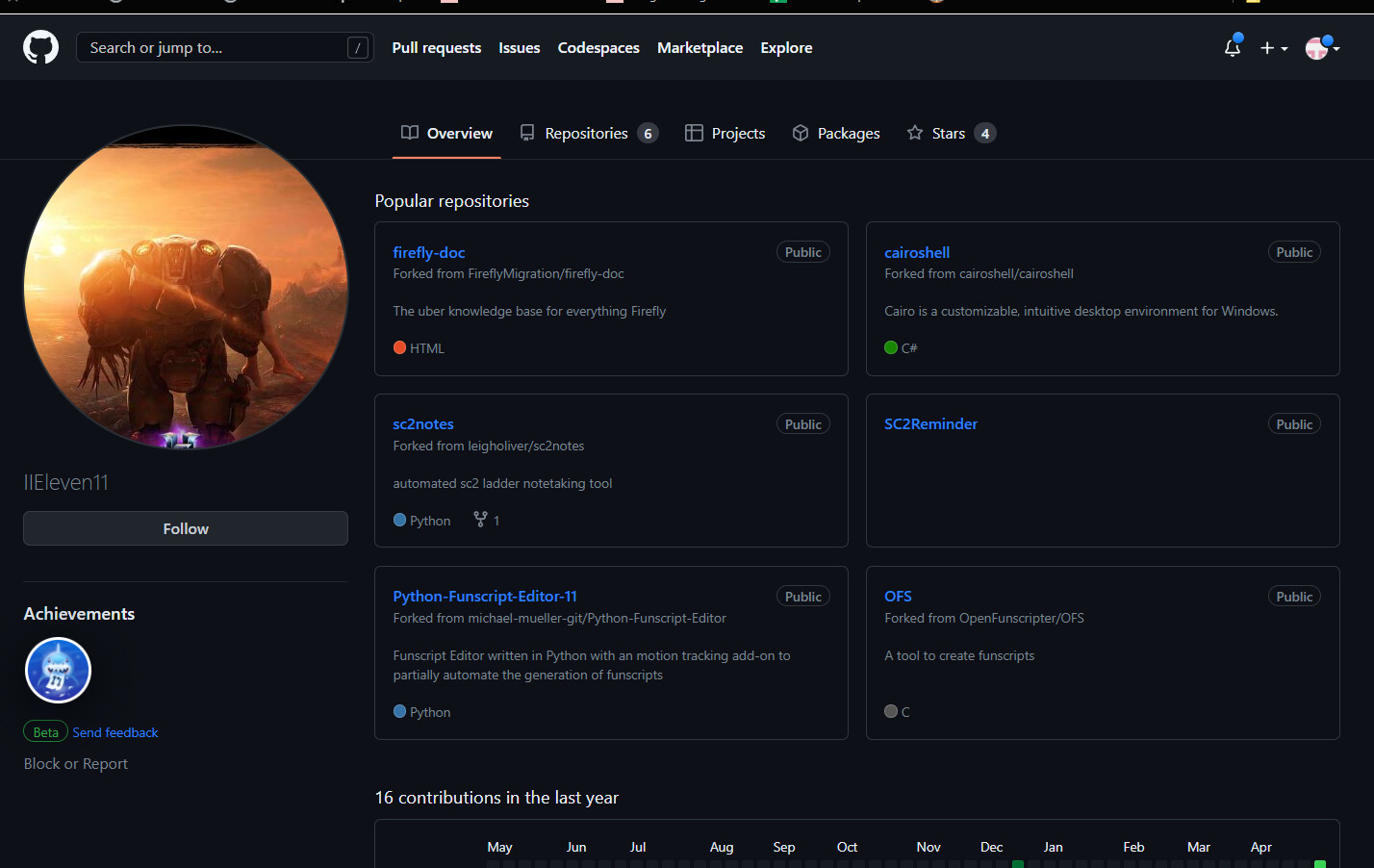Screen dimensions: 1374x868
Task: Open the SC2Reminder repository
Action: click(x=930, y=423)
